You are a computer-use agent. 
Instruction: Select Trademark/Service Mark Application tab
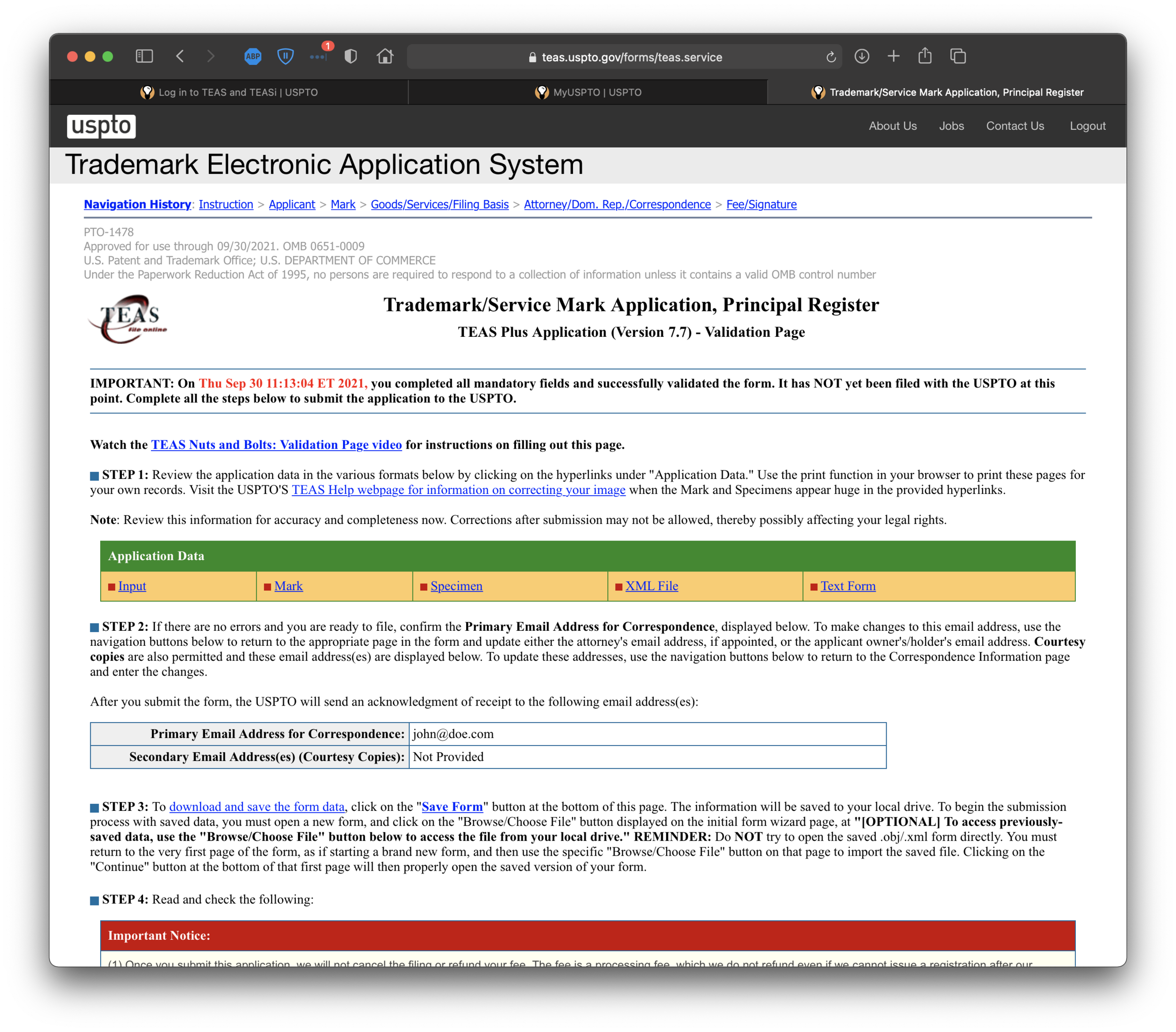pos(947,92)
